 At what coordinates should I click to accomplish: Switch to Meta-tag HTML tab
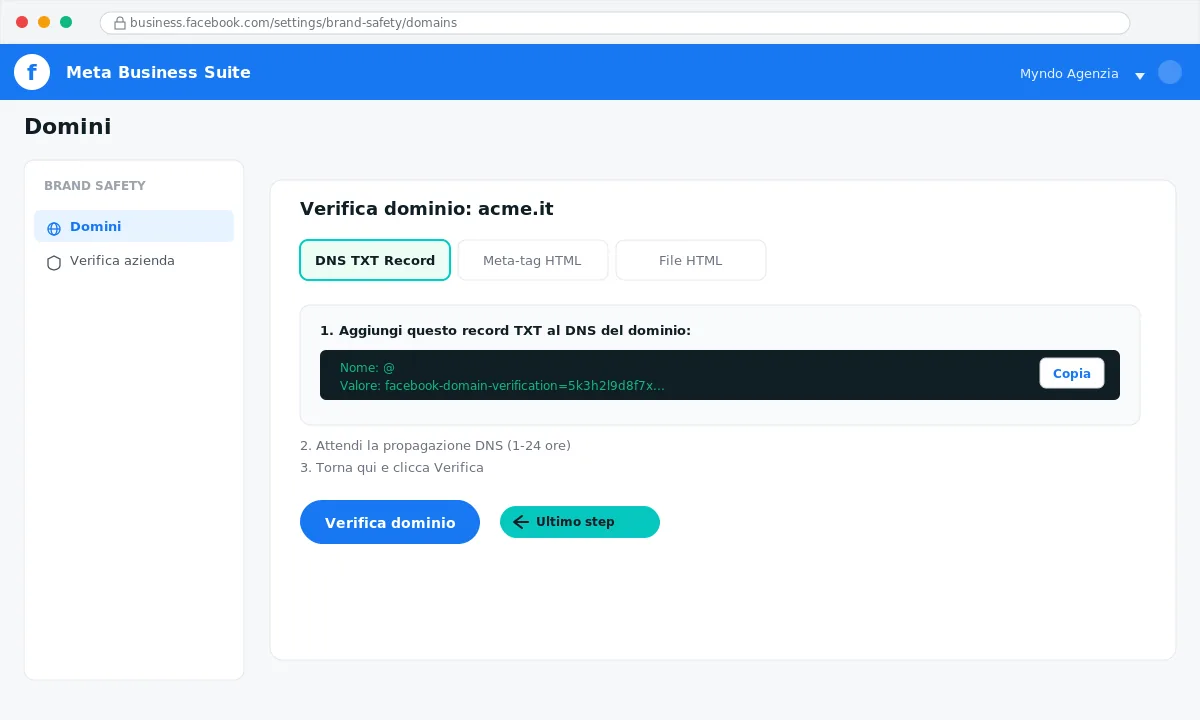(x=532, y=260)
